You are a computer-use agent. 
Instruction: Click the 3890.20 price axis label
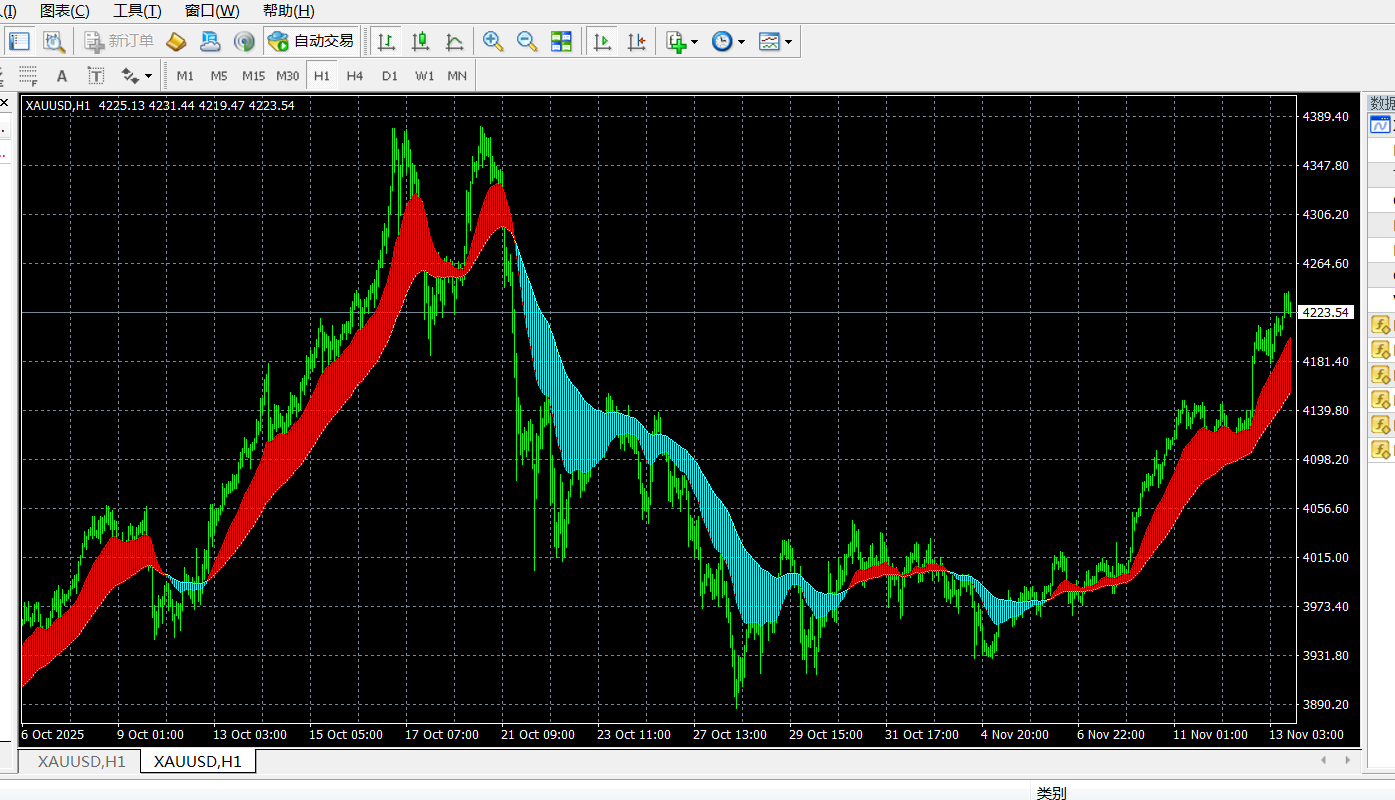pyautogui.click(x=1325, y=704)
